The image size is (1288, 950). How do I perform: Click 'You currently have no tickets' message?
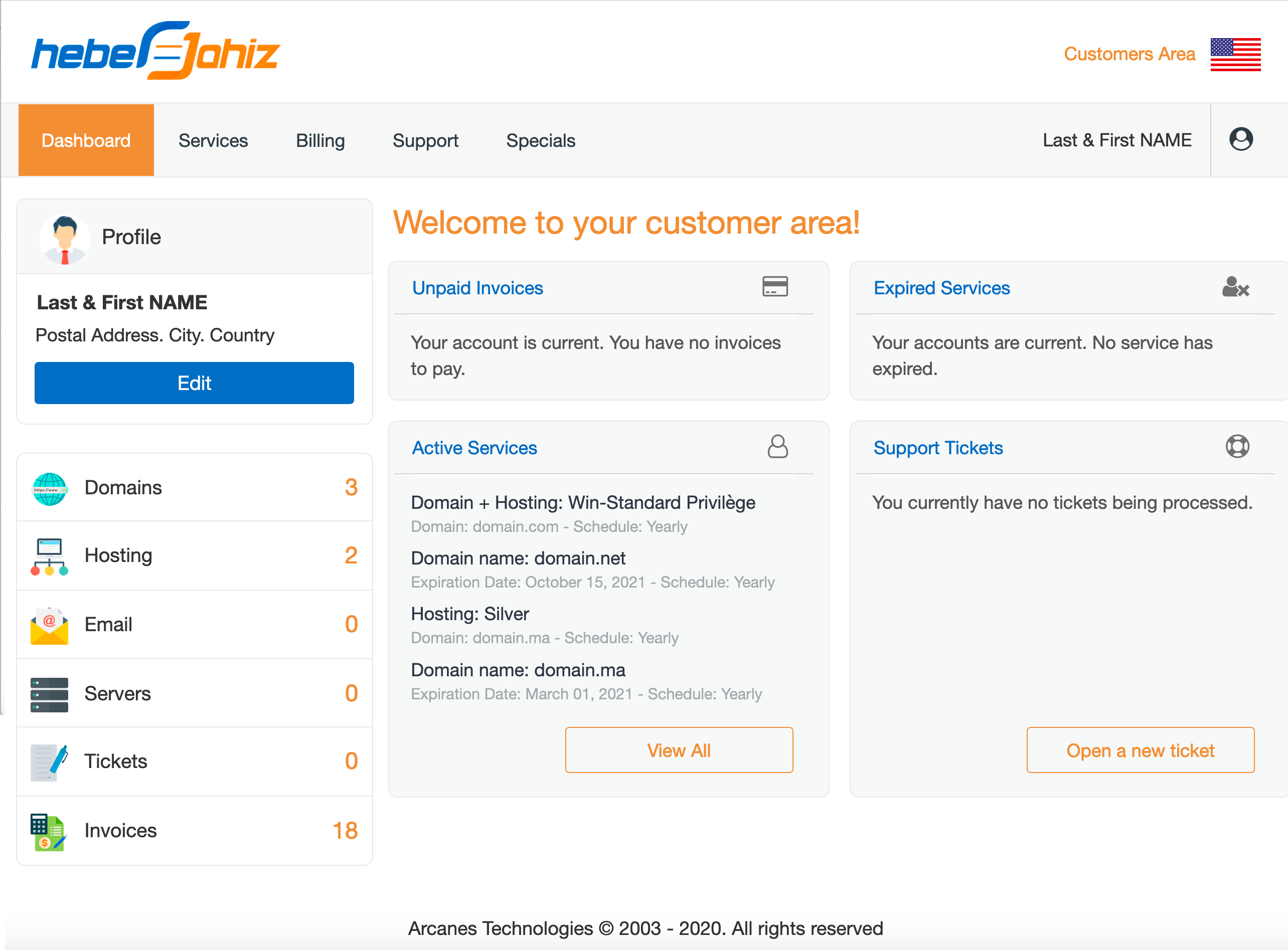[x=1062, y=503]
